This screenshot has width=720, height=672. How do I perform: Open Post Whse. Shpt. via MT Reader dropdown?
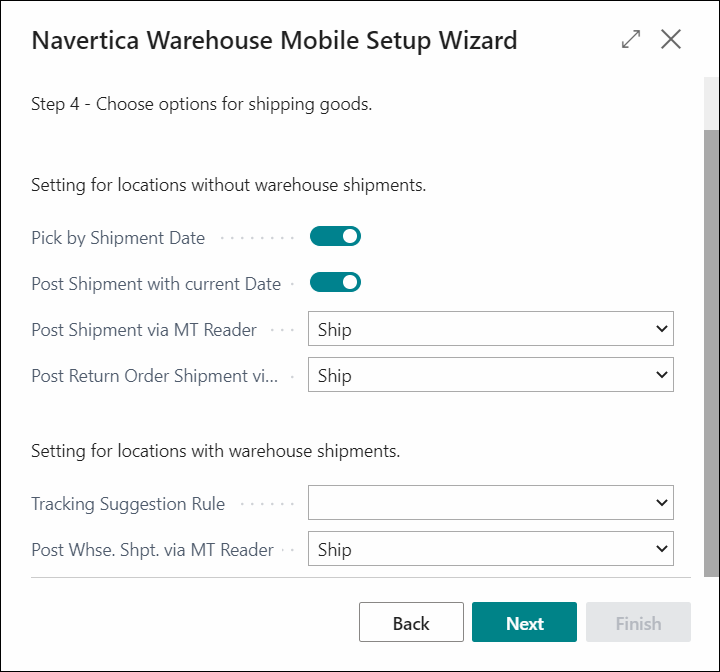(x=490, y=549)
